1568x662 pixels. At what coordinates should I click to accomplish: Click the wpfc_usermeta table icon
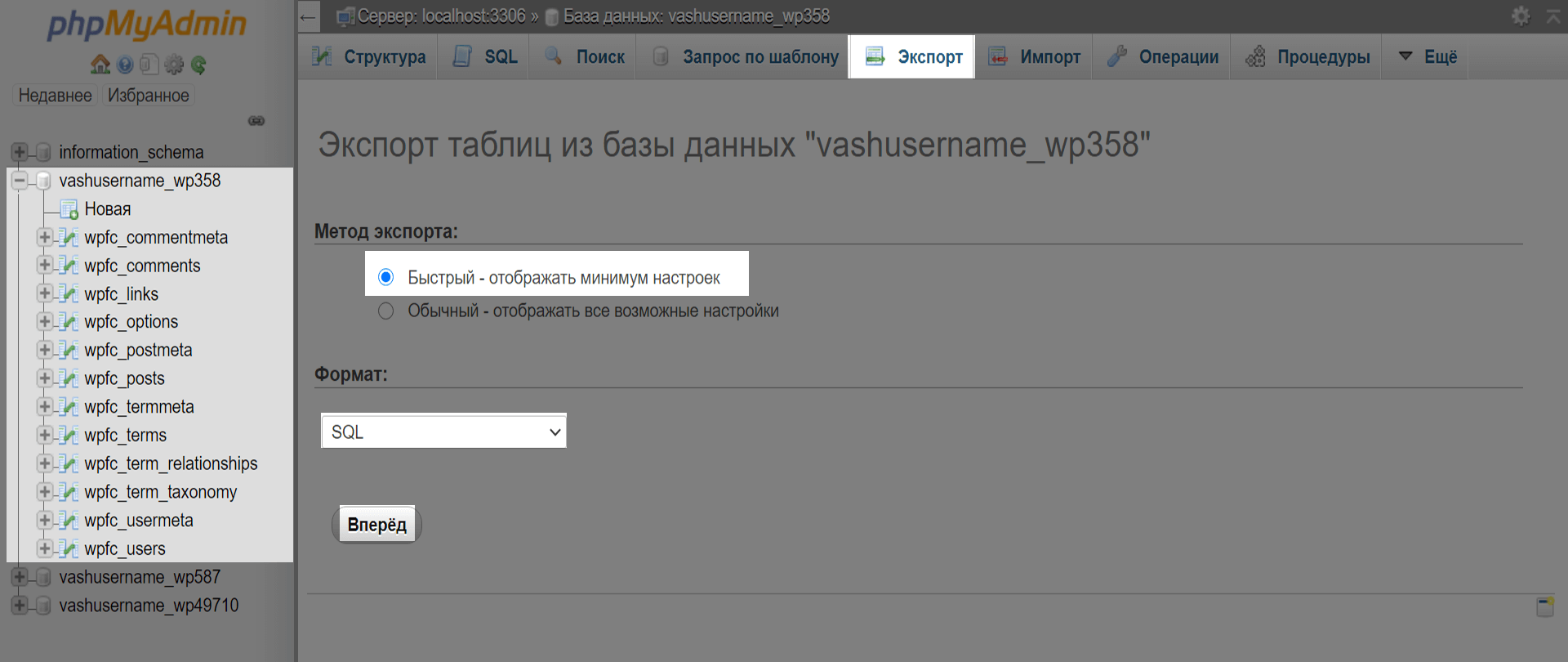click(69, 521)
